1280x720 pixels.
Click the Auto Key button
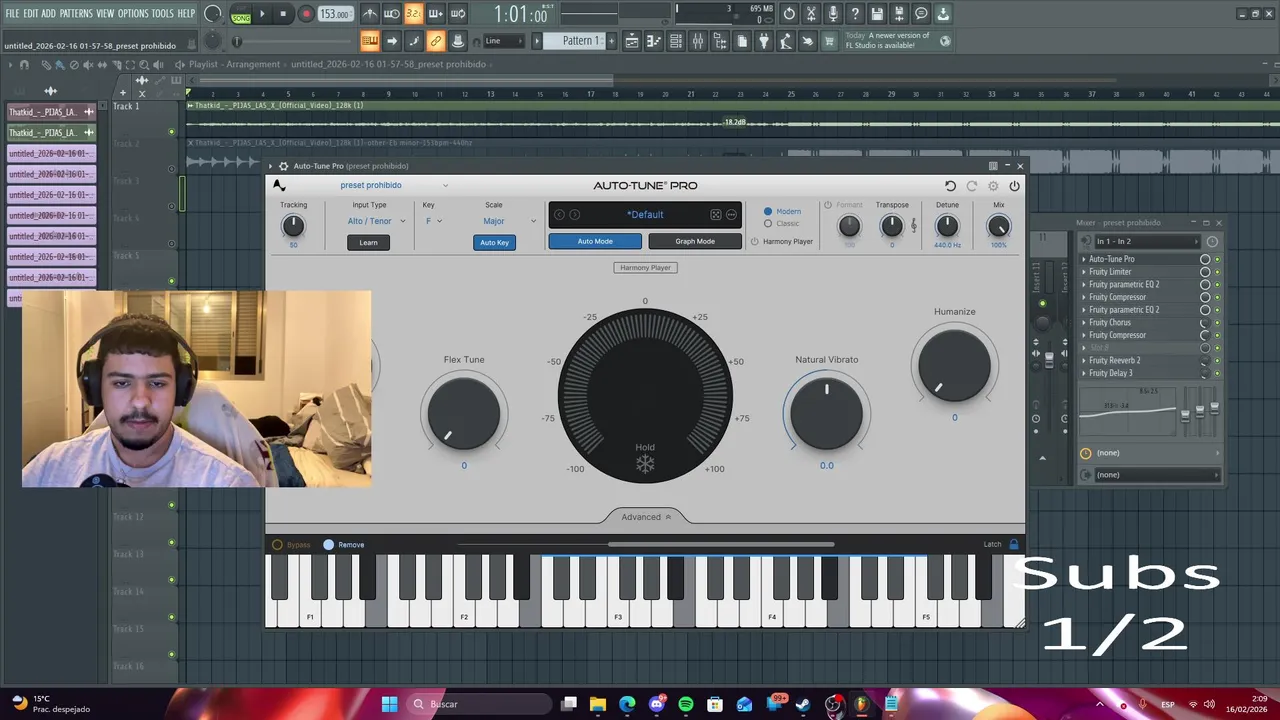tap(494, 242)
